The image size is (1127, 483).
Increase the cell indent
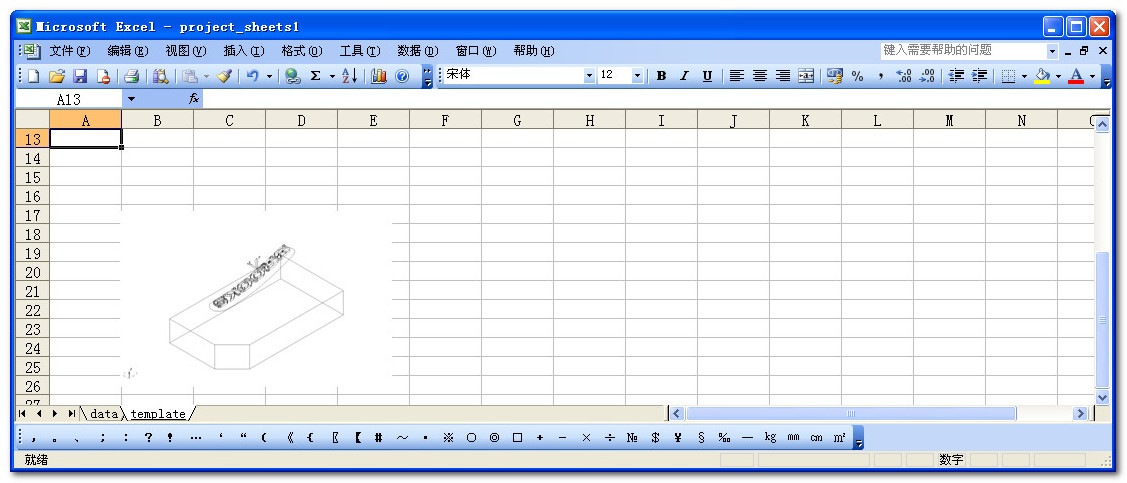(979, 76)
